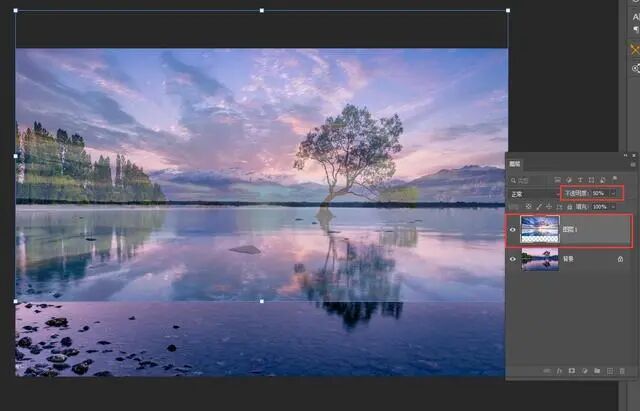Close the Layers panel
This screenshot has height=411, width=640.
click(x=634, y=156)
